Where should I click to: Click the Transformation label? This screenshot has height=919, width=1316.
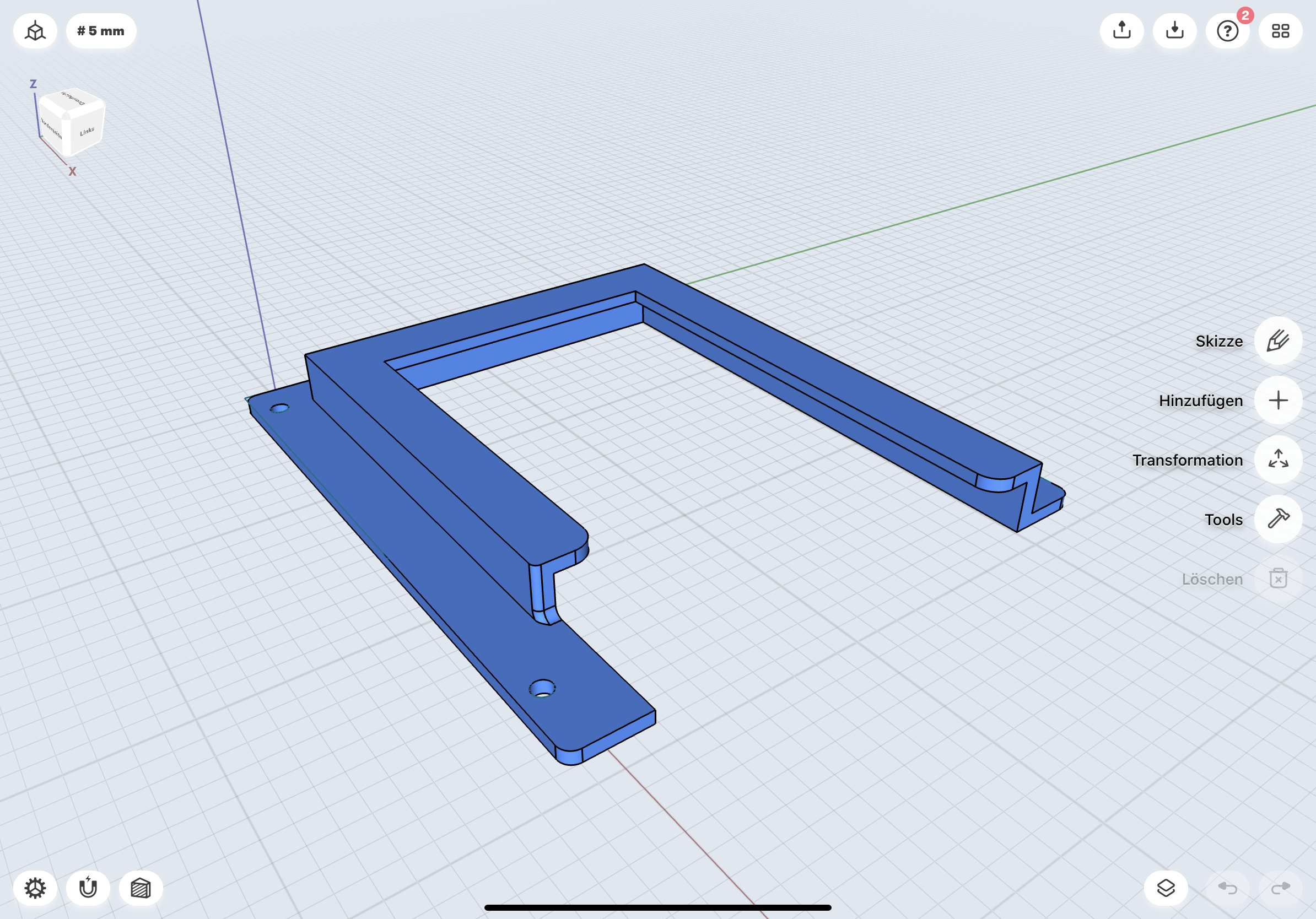pyautogui.click(x=1187, y=460)
